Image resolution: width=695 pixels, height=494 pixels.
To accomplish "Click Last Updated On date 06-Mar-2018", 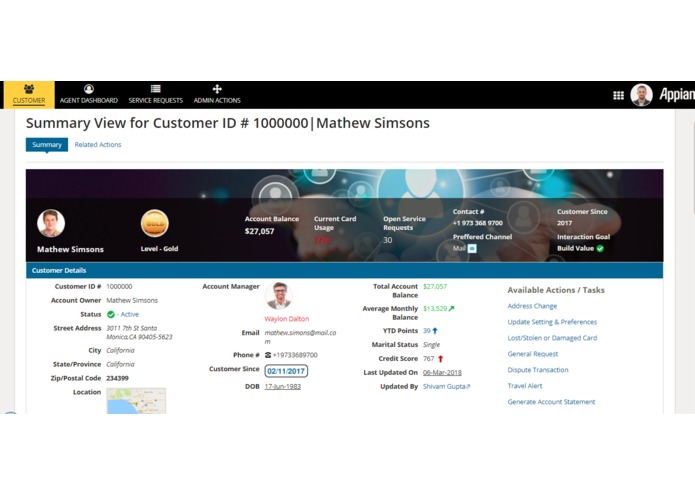I will point(442,373).
